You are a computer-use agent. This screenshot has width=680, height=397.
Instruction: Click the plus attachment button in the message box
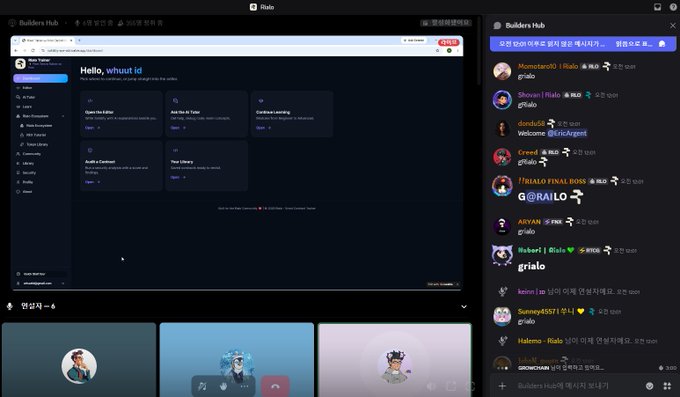tap(502, 386)
